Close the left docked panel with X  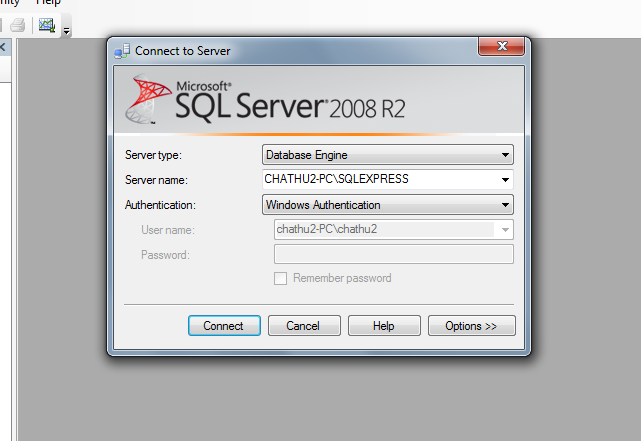point(3,47)
